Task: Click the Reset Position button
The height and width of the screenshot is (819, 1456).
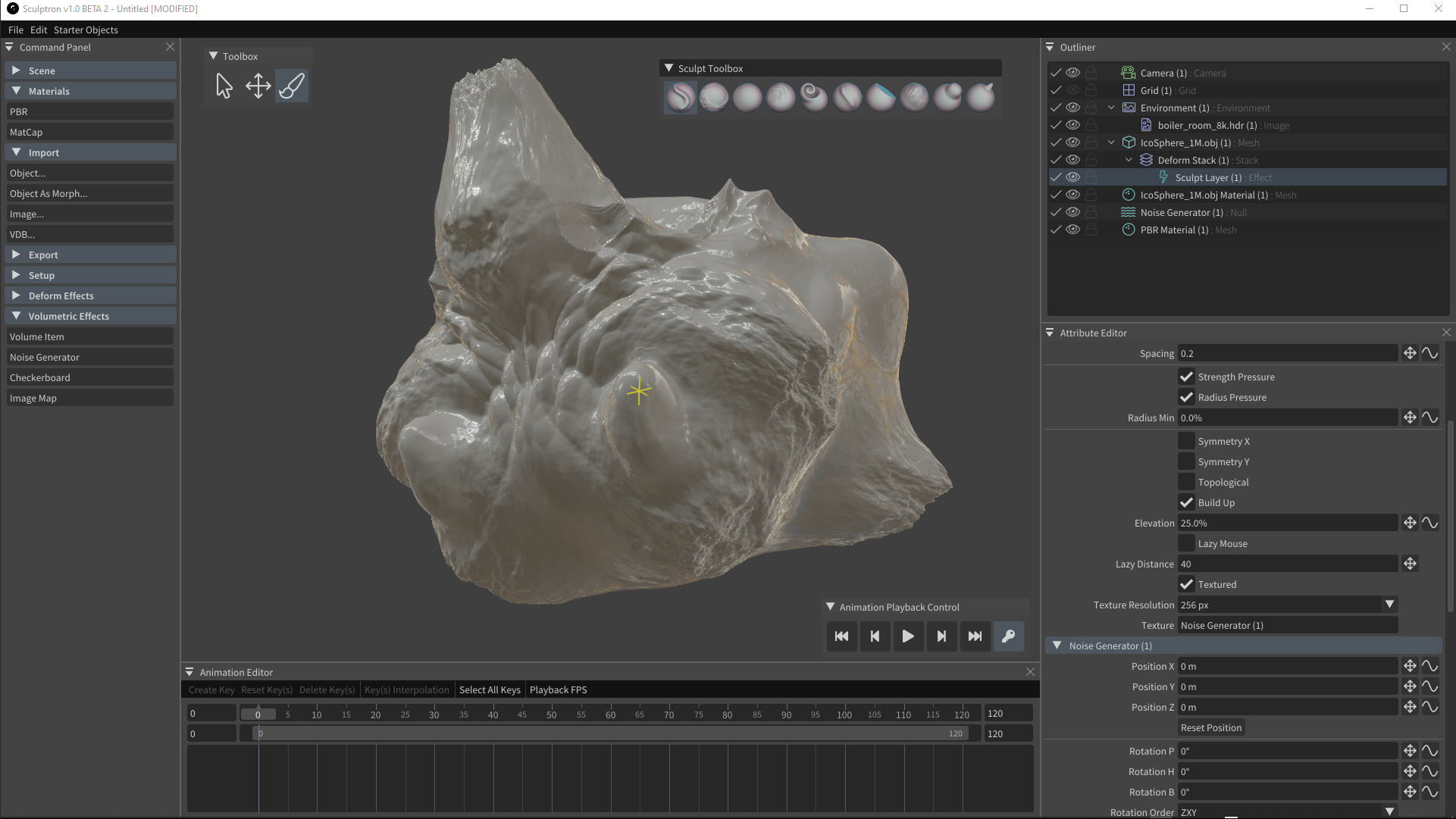Action: 1210,727
